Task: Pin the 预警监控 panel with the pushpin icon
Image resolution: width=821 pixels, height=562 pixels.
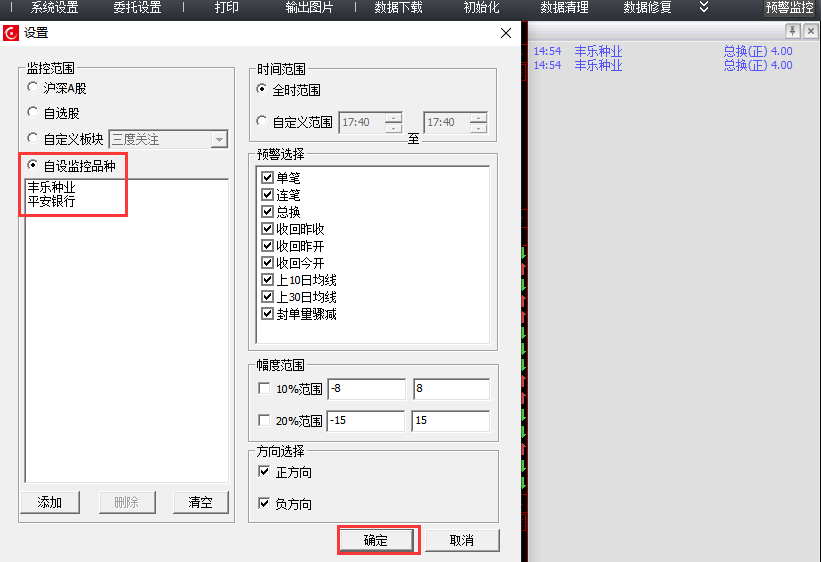Action: (x=792, y=31)
